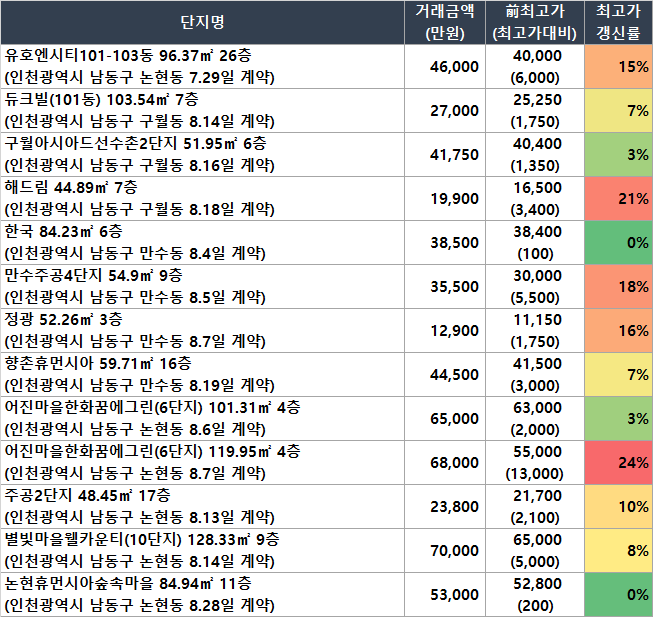Click the 거래금액 (만원) column header
This screenshot has width=653, height=617.
click(445, 22)
